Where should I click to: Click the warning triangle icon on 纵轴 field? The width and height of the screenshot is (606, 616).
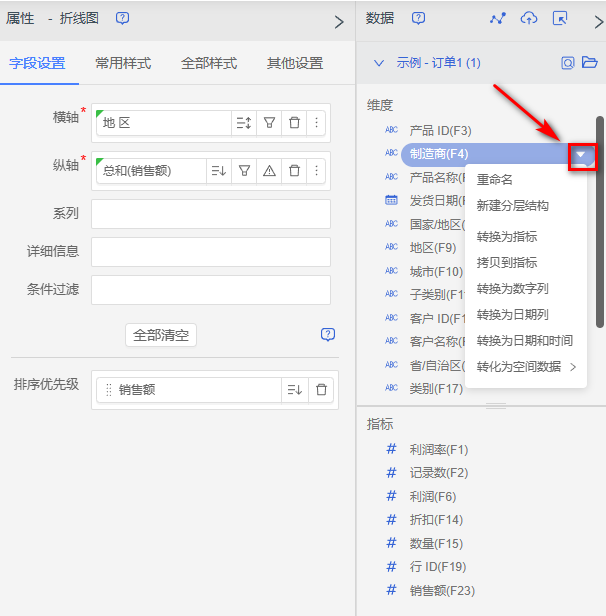tap(269, 171)
